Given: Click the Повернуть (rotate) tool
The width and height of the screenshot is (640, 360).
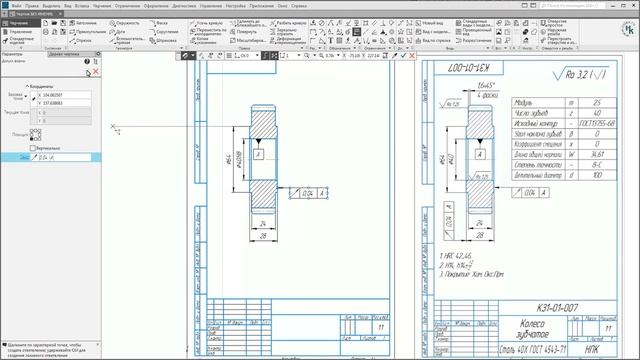Looking at the screenshot, I should 243,32.
